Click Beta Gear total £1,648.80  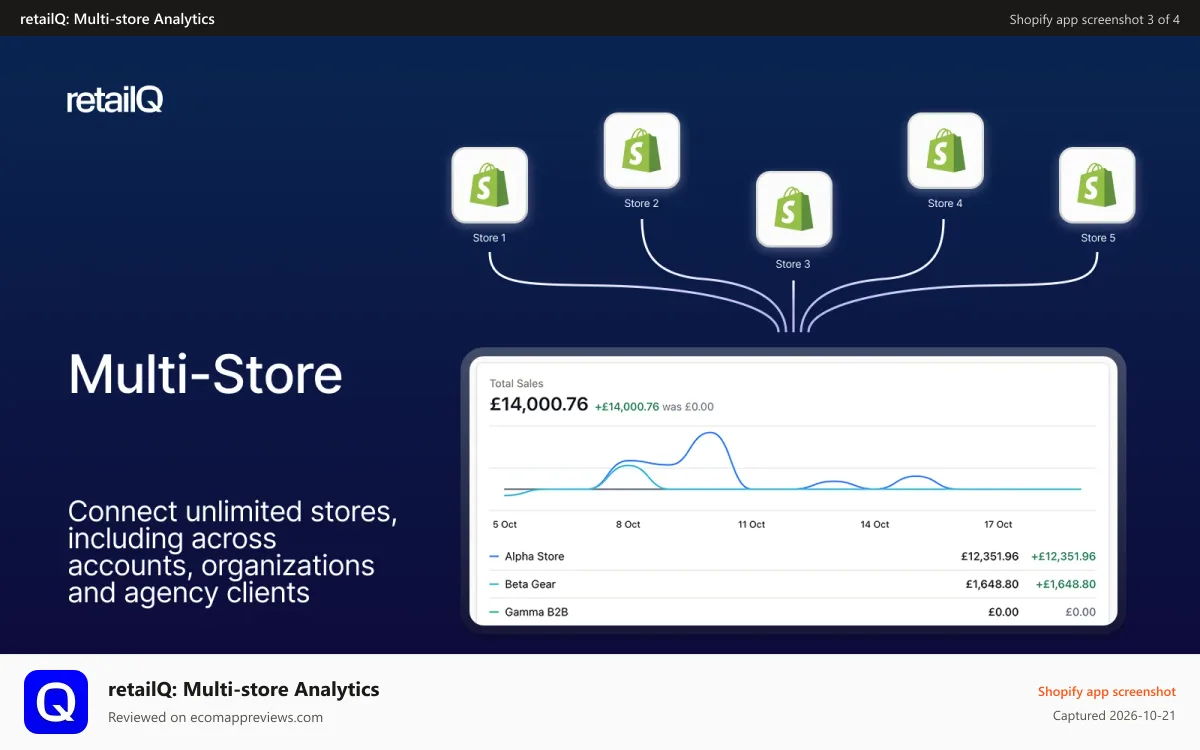tap(992, 584)
